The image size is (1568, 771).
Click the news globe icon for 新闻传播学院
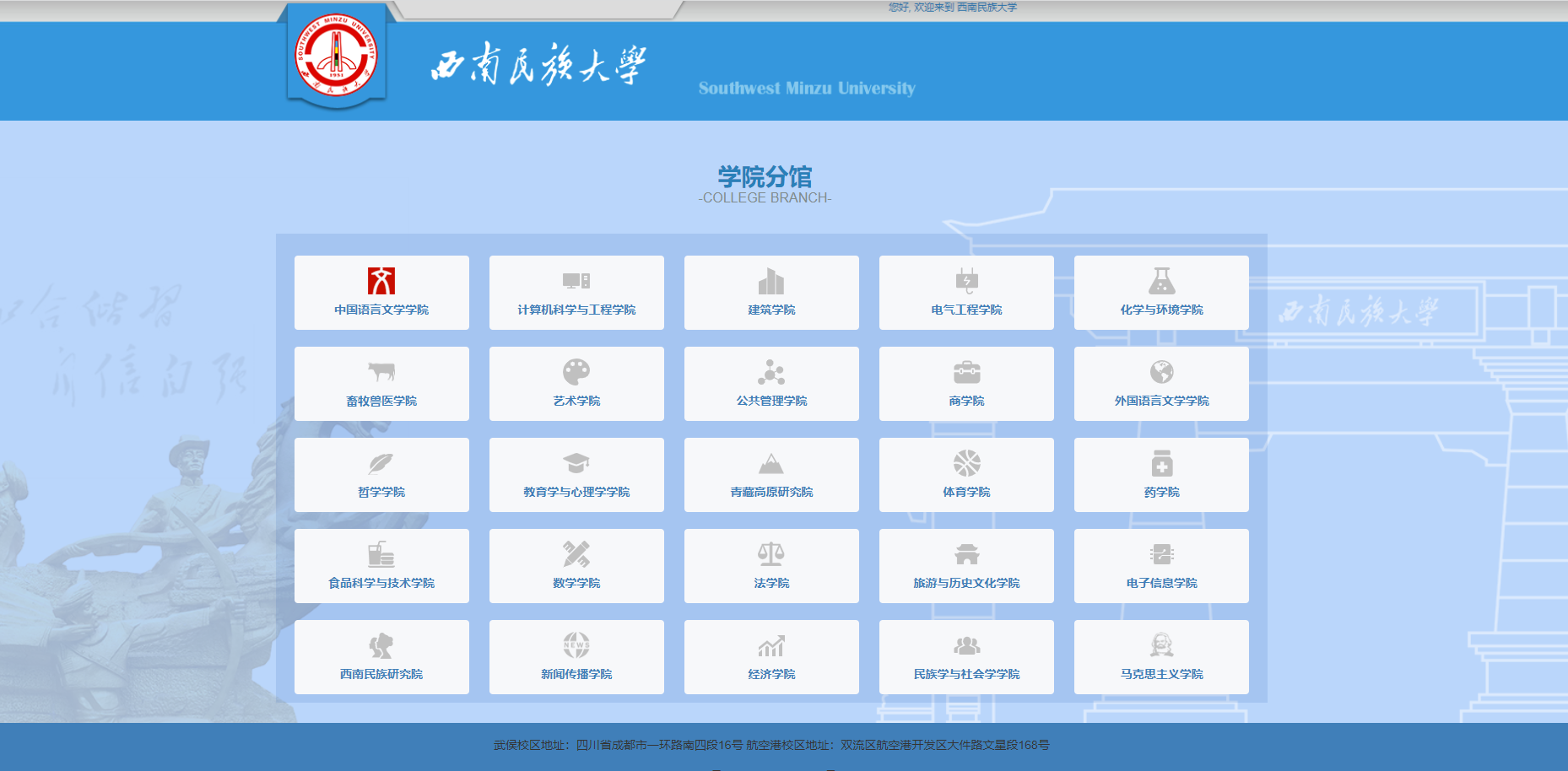pos(576,645)
